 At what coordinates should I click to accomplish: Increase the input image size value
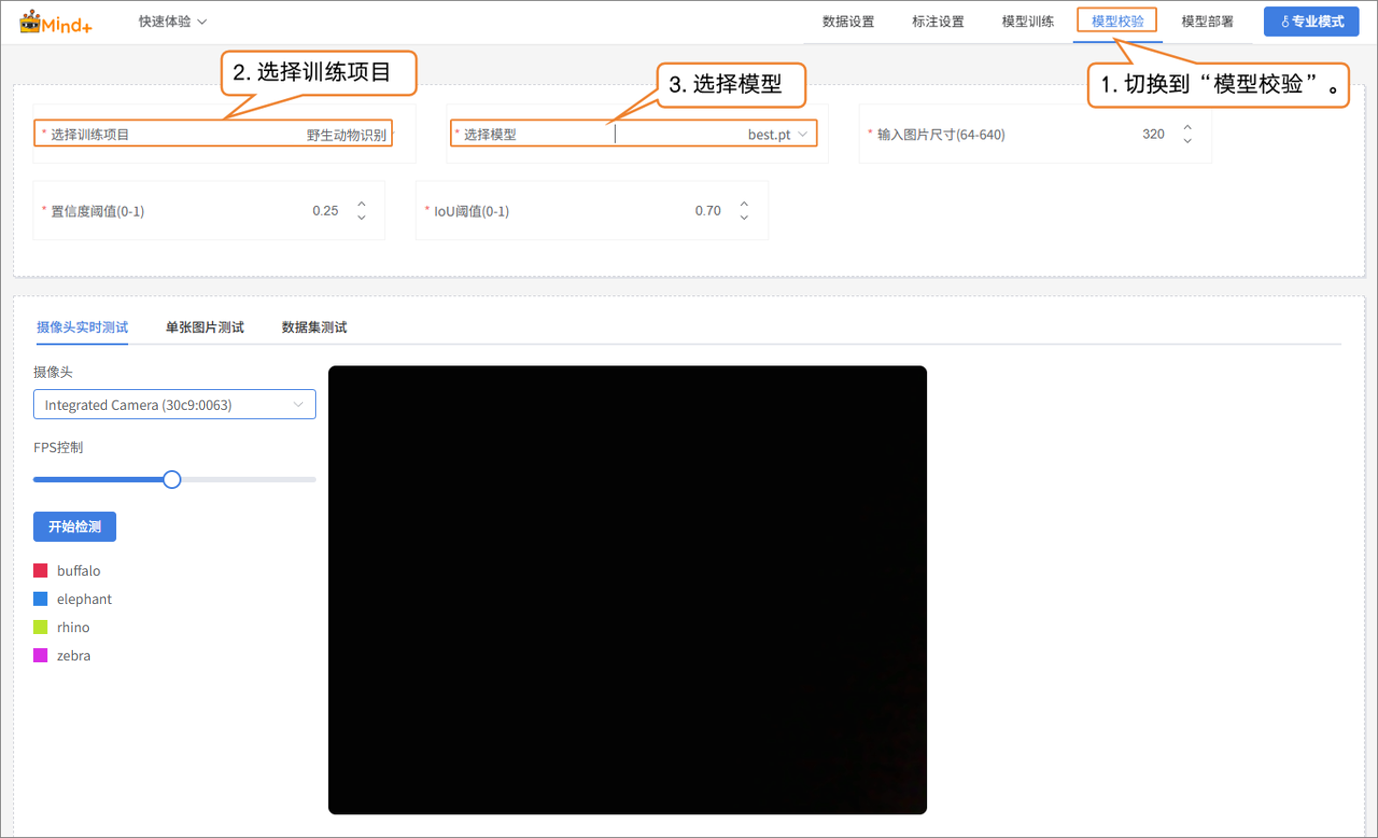click(x=1187, y=127)
